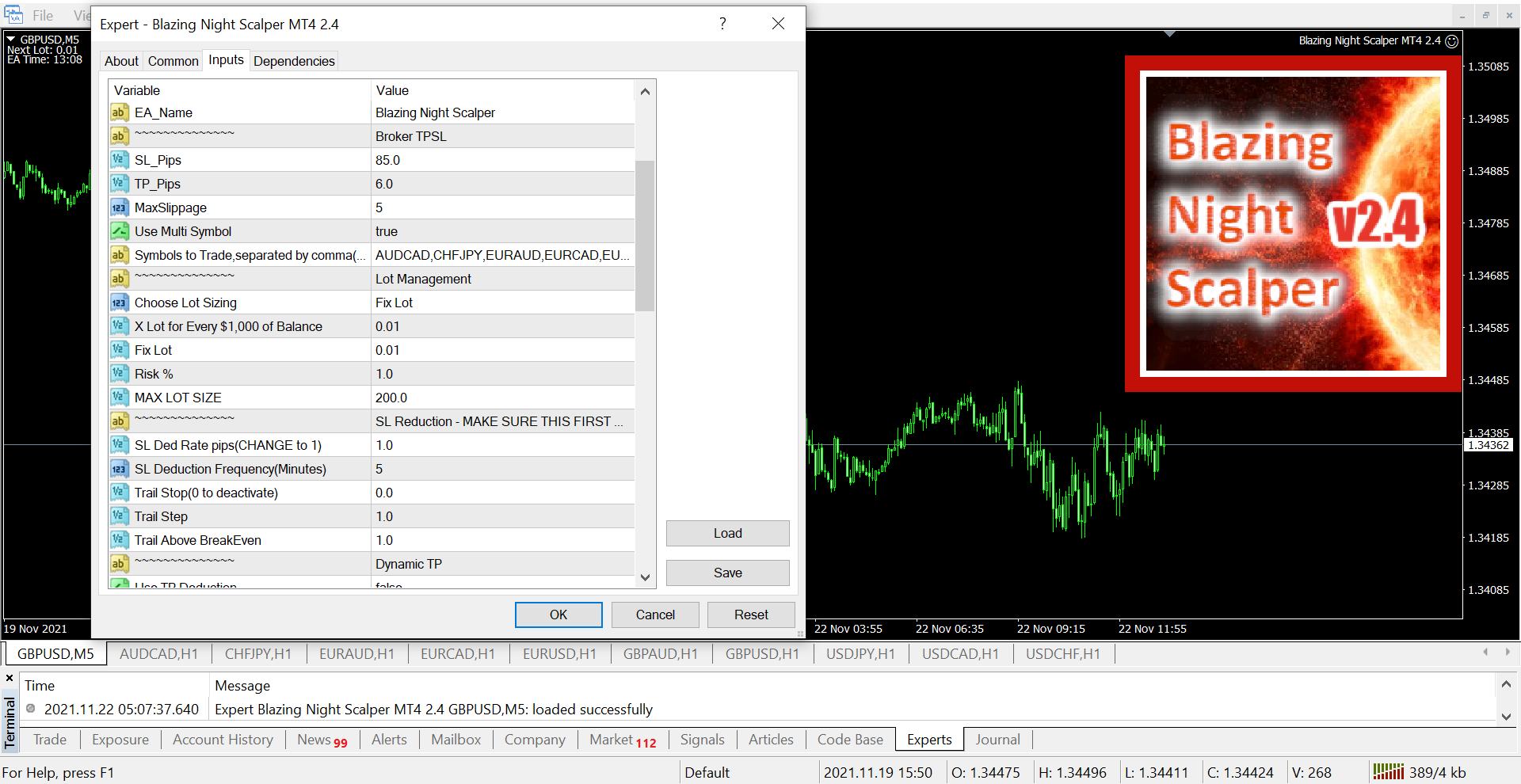Click the help question mark in dialog title
The width and height of the screenshot is (1521, 784).
(722, 24)
